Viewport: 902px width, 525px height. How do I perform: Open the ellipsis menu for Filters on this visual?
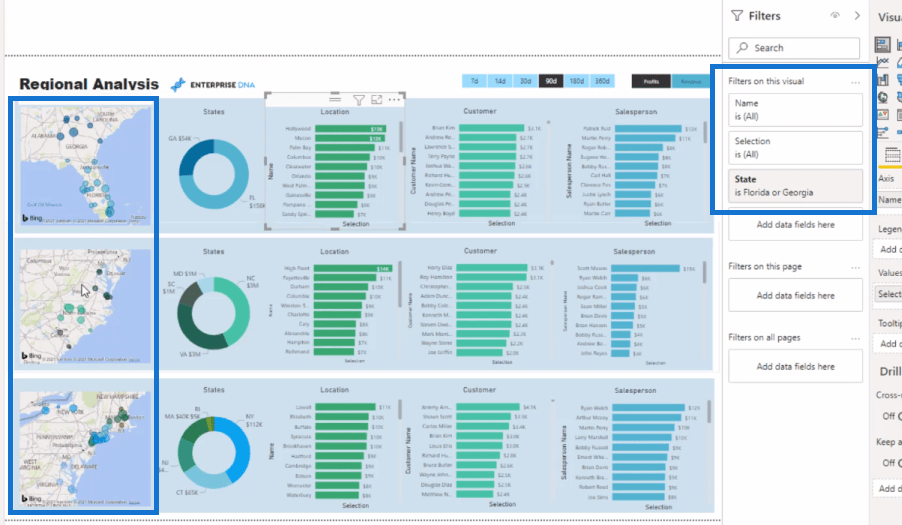[855, 82]
